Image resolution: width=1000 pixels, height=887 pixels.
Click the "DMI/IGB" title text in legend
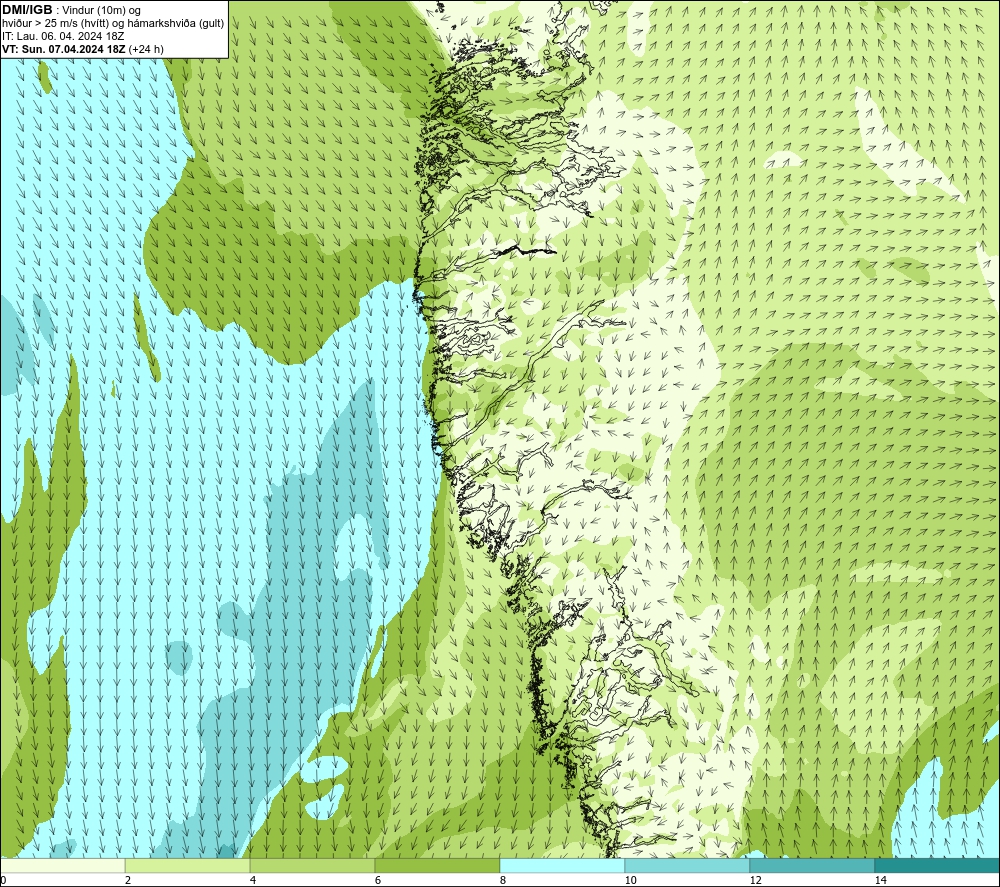[x=27, y=10]
